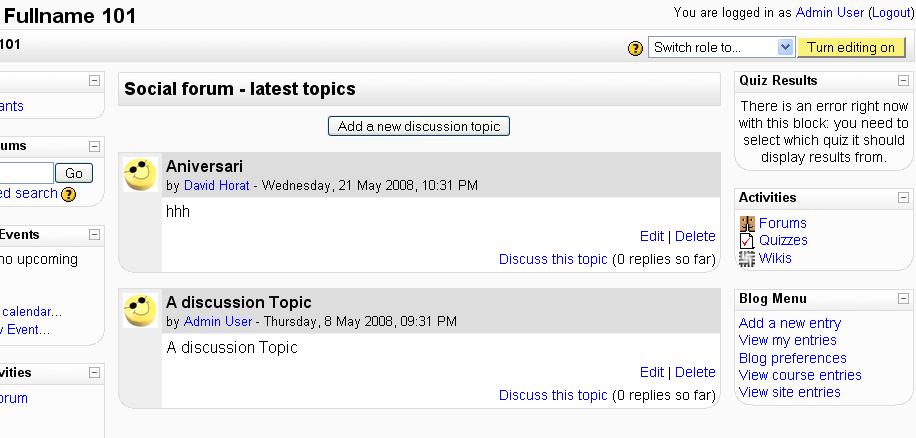Screen dimensions: 916x438
Task: Delete the A discussion Topic post
Action: (695, 373)
